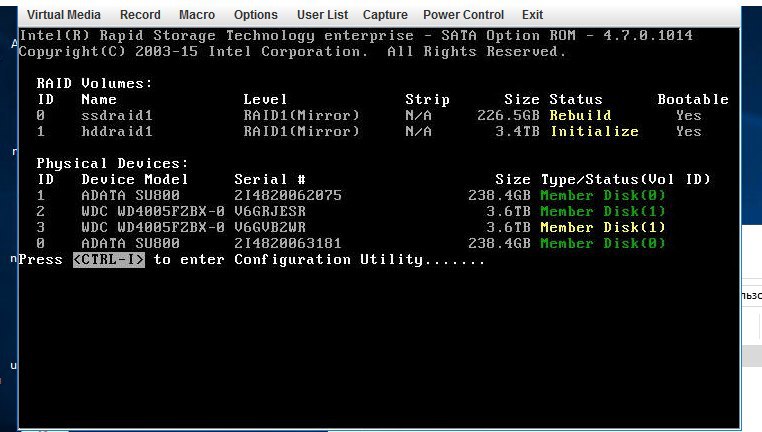Click WDC model for serial V6GVB2WR

153,227
